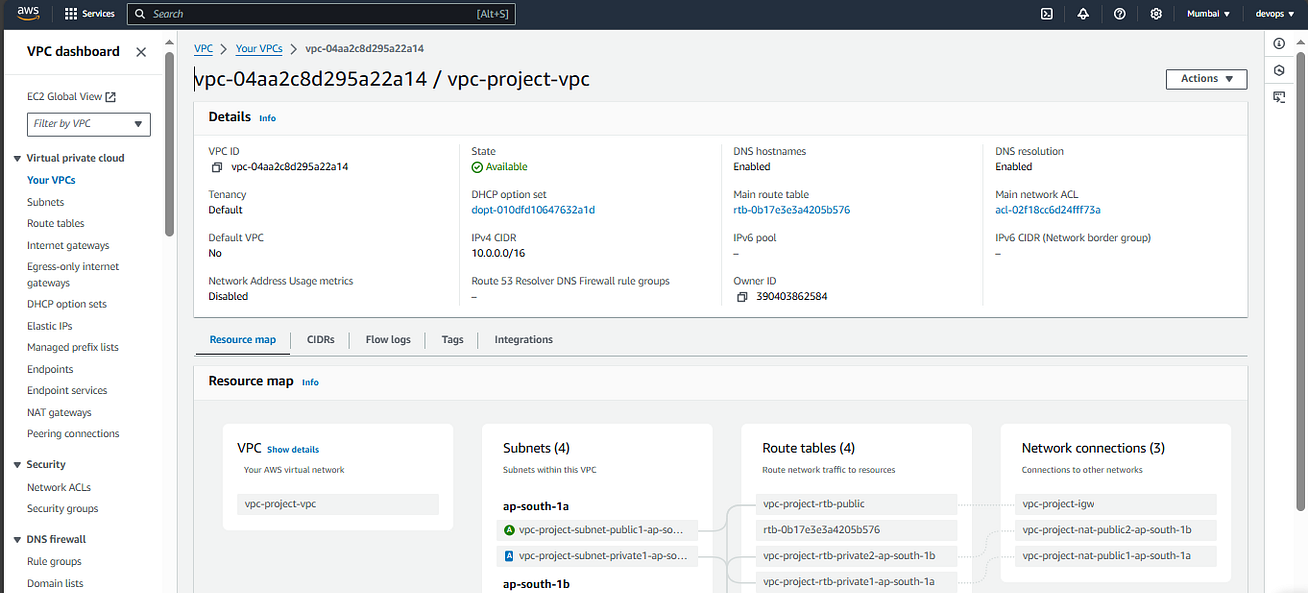Image resolution: width=1308 pixels, height=593 pixels.
Task: Switch to the Tags tab
Action: click(452, 340)
